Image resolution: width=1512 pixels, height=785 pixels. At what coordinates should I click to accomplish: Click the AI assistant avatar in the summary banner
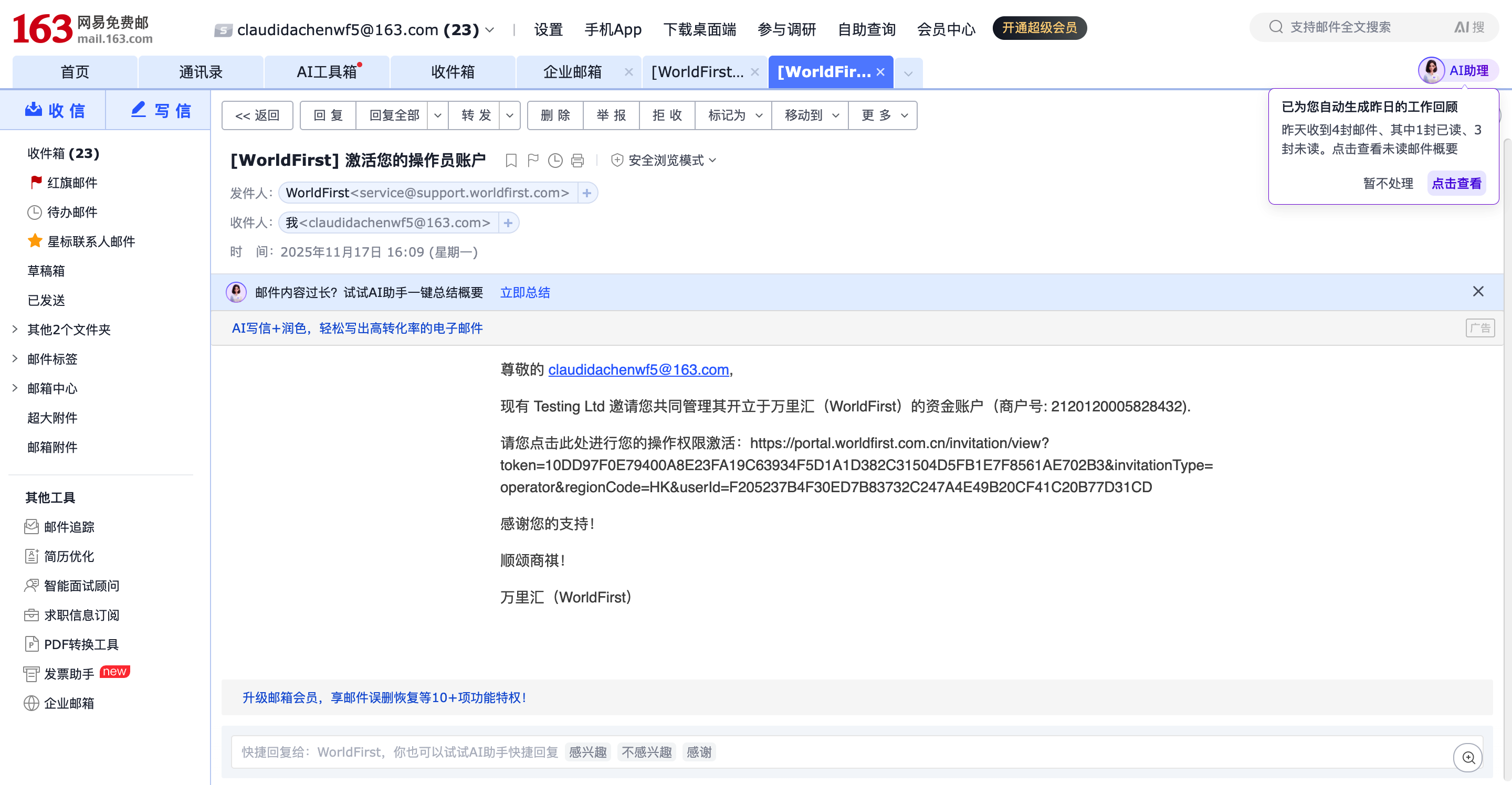click(236, 292)
